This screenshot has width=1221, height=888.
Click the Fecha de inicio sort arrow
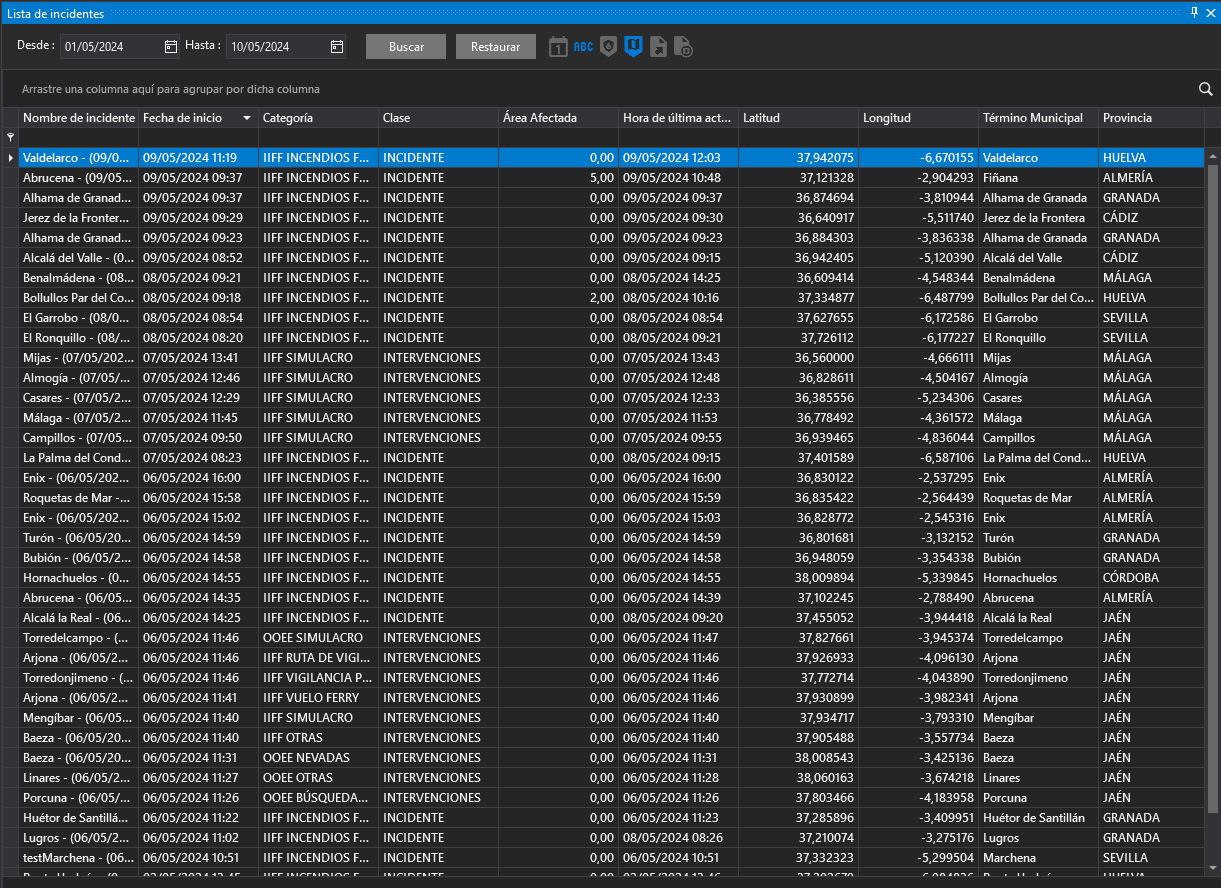point(247,118)
